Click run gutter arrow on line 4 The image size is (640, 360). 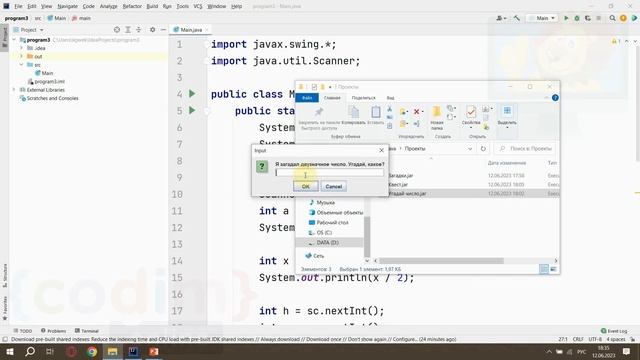click(192, 94)
